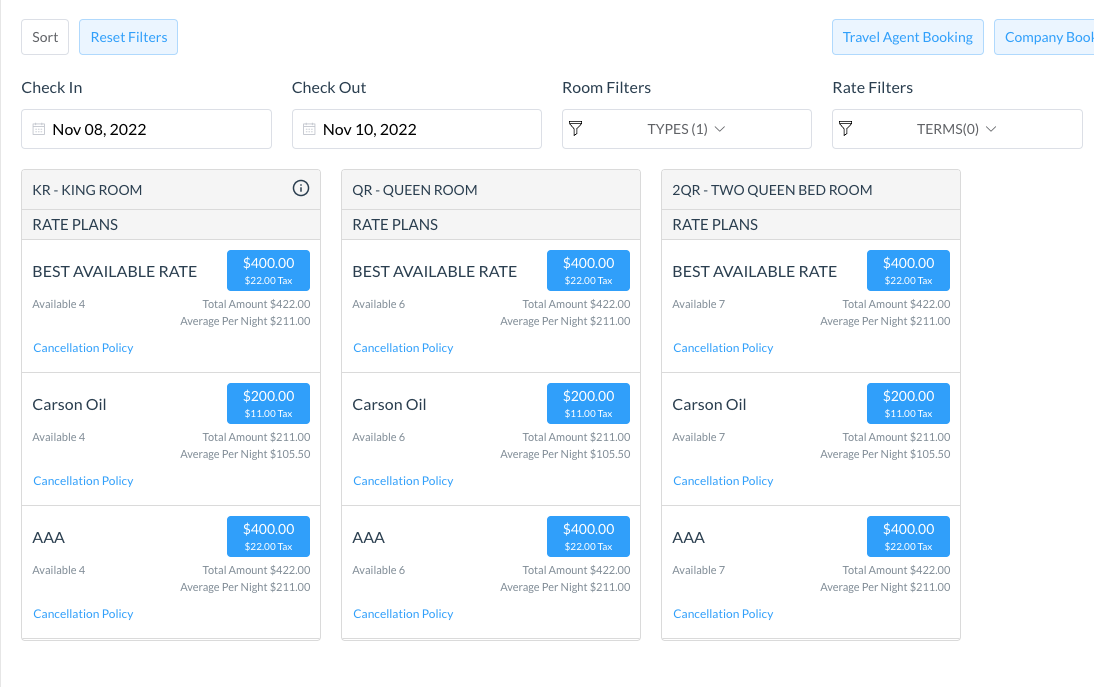Screen dimensions: 1094x687
Task: View Cancellation Policy for Queen Room AAA rate
Action: pos(403,613)
